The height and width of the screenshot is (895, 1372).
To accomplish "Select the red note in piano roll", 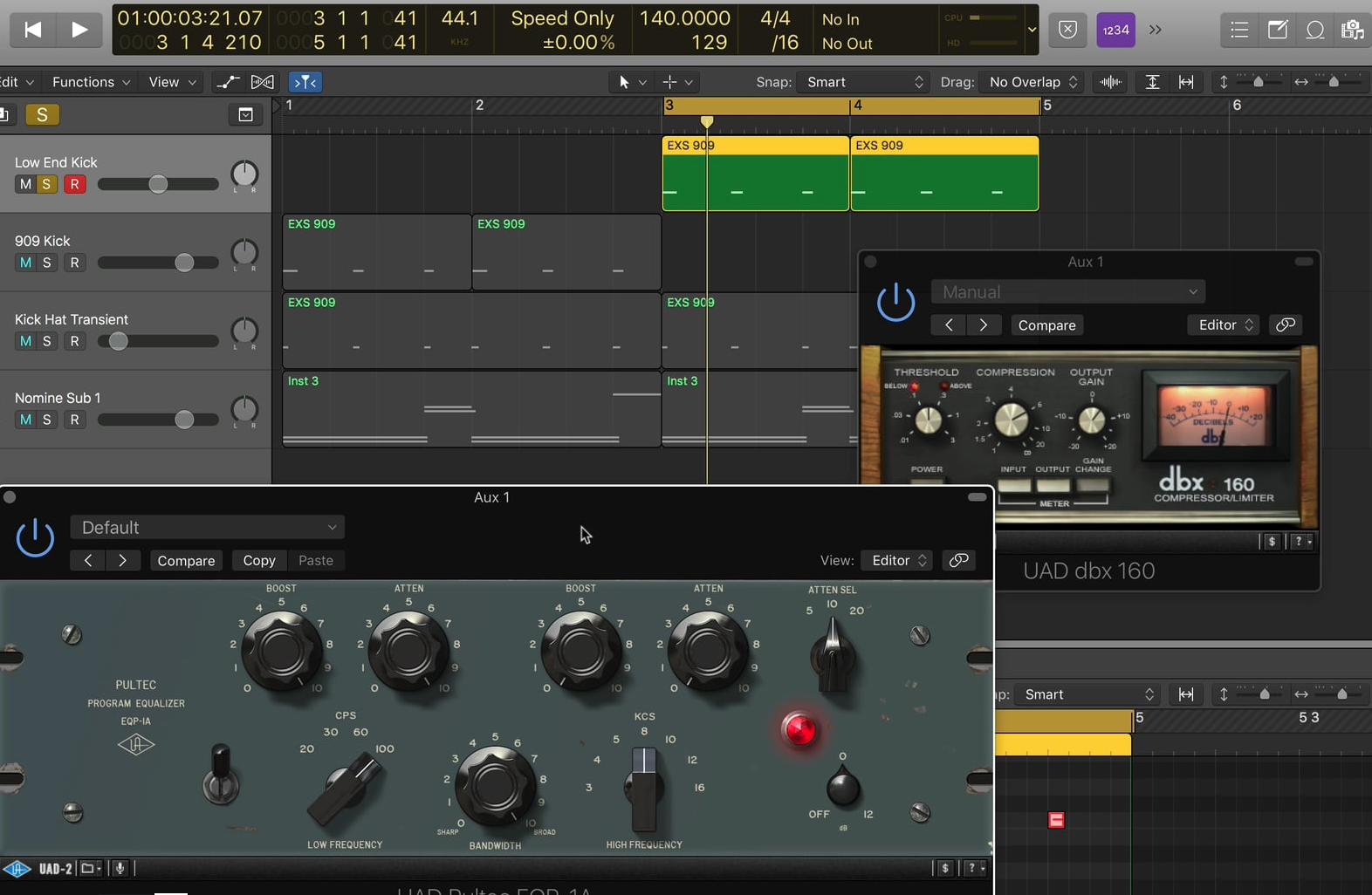I will [x=1056, y=820].
